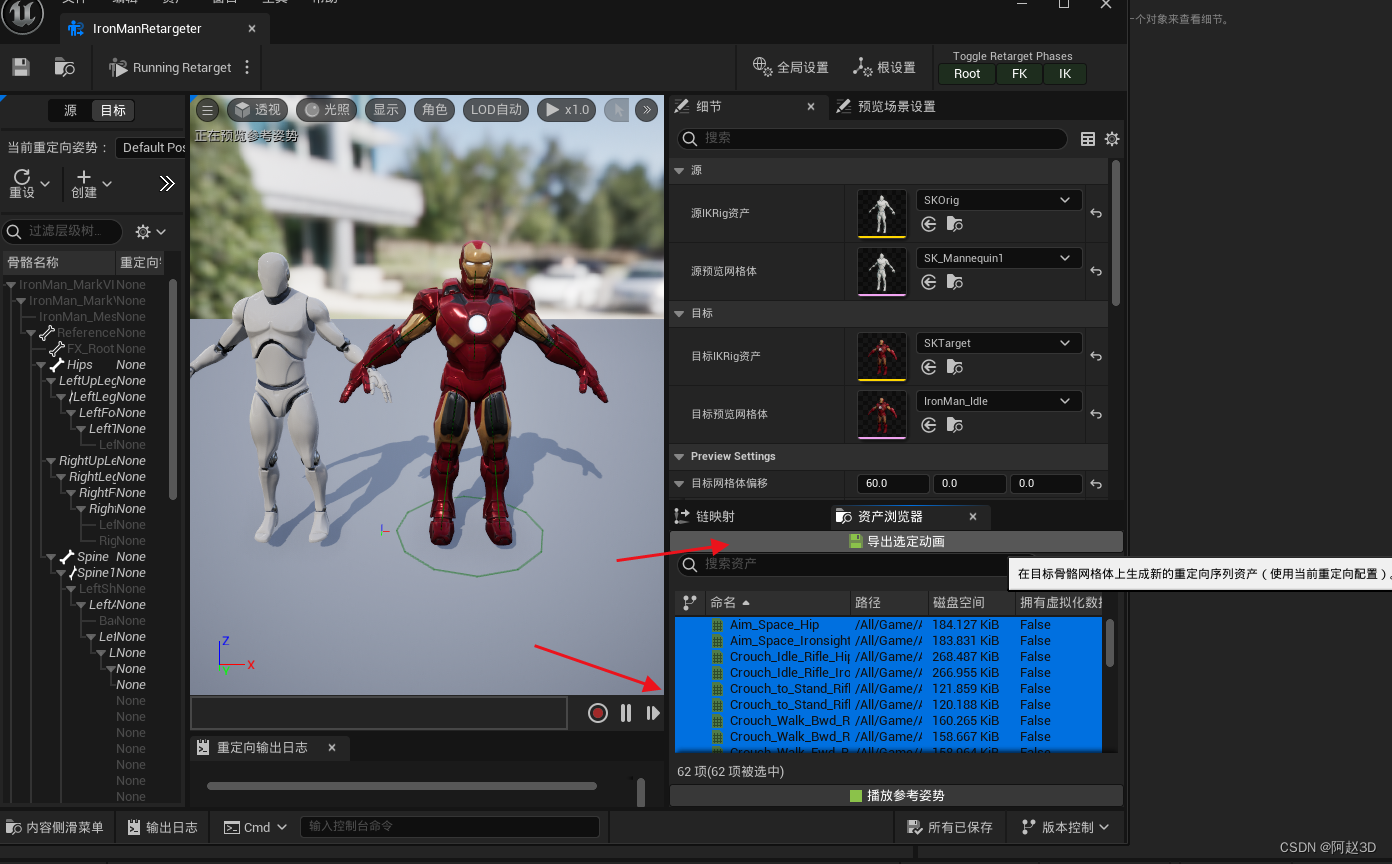Click the 60.0 mesh offset X field

[x=893, y=483]
